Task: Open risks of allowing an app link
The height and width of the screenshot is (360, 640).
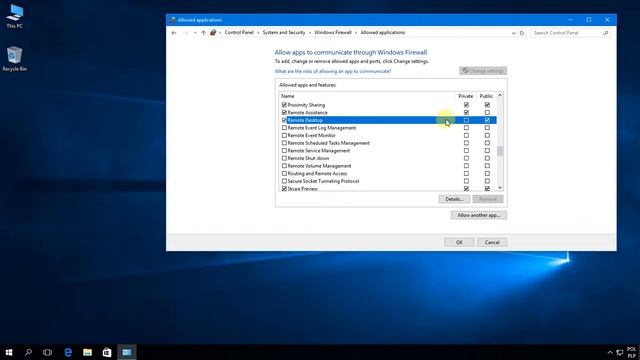Action: pyautogui.click(x=333, y=71)
